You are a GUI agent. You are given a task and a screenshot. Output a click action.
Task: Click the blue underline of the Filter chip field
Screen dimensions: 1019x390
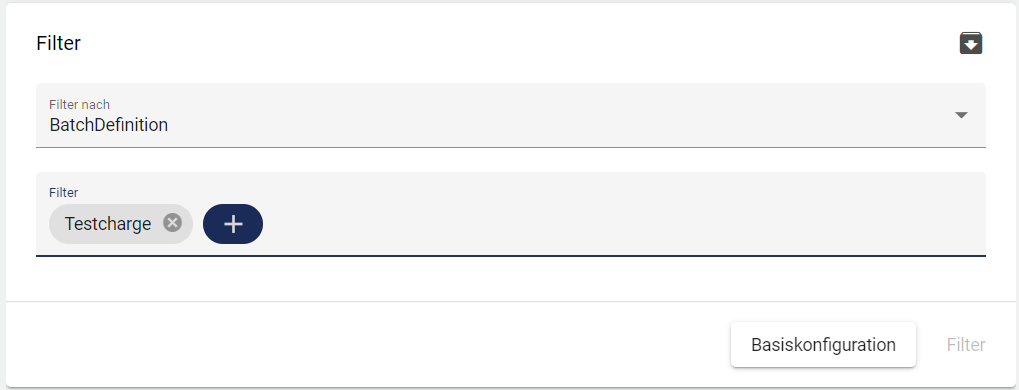[511, 255]
